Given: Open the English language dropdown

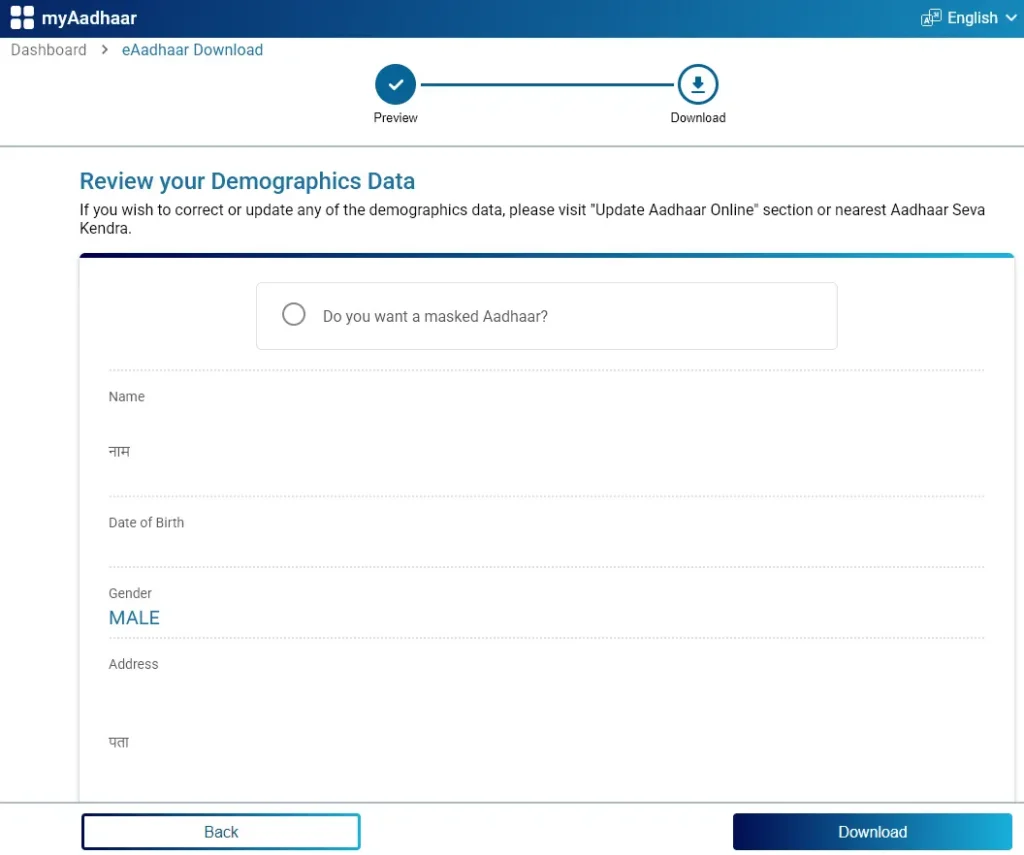Looking at the screenshot, I should coord(971,17).
